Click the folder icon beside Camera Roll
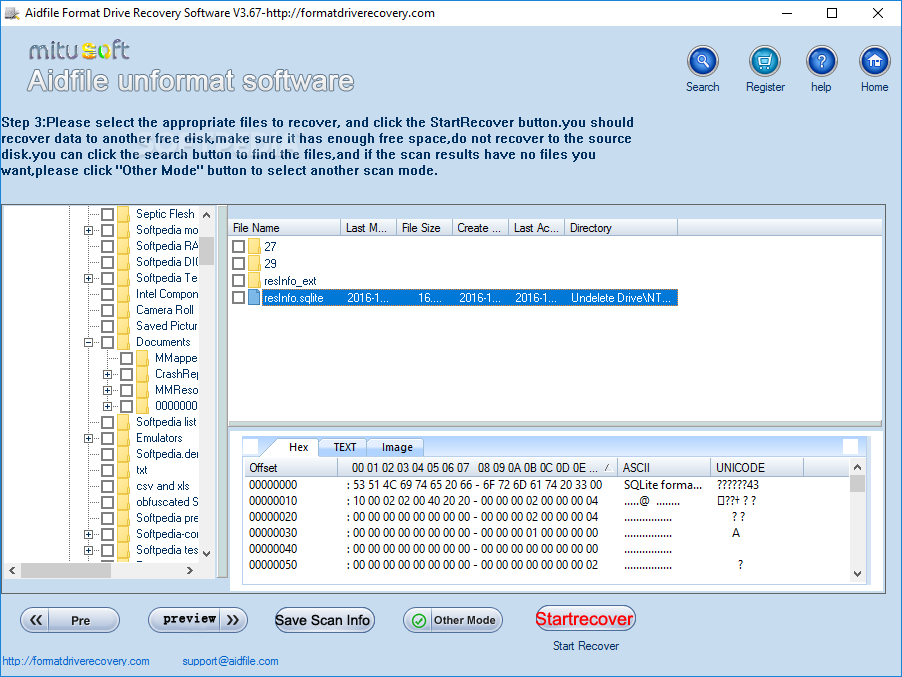This screenshot has width=902, height=677. coord(124,310)
